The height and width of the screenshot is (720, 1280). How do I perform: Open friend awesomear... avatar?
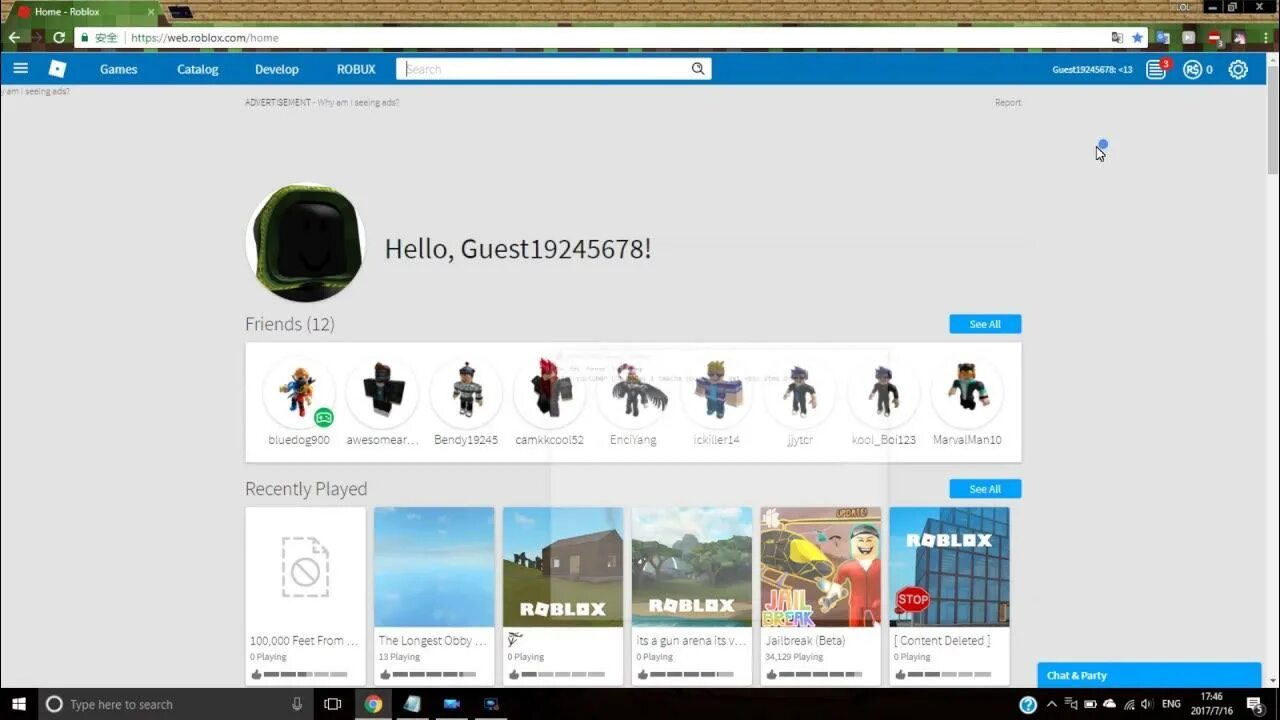pyautogui.click(x=382, y=393)
